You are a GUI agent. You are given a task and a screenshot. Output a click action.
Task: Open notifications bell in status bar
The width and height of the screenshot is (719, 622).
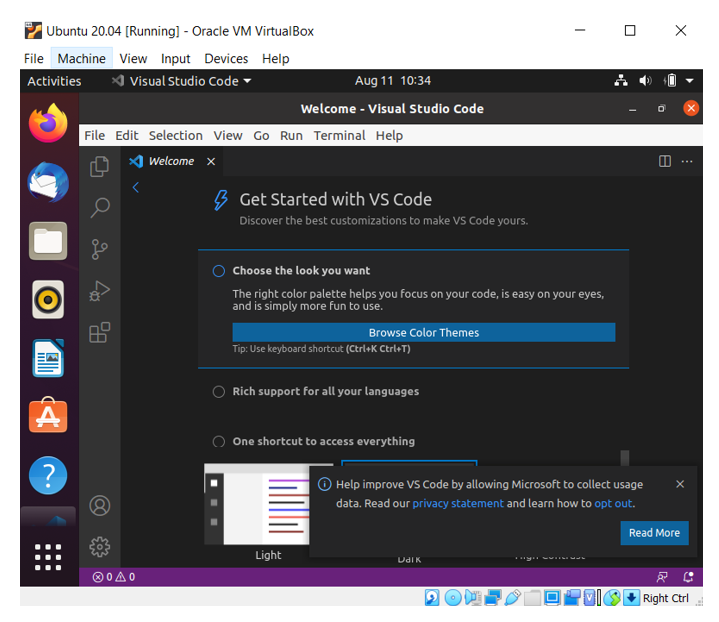[x=688, y=577]
